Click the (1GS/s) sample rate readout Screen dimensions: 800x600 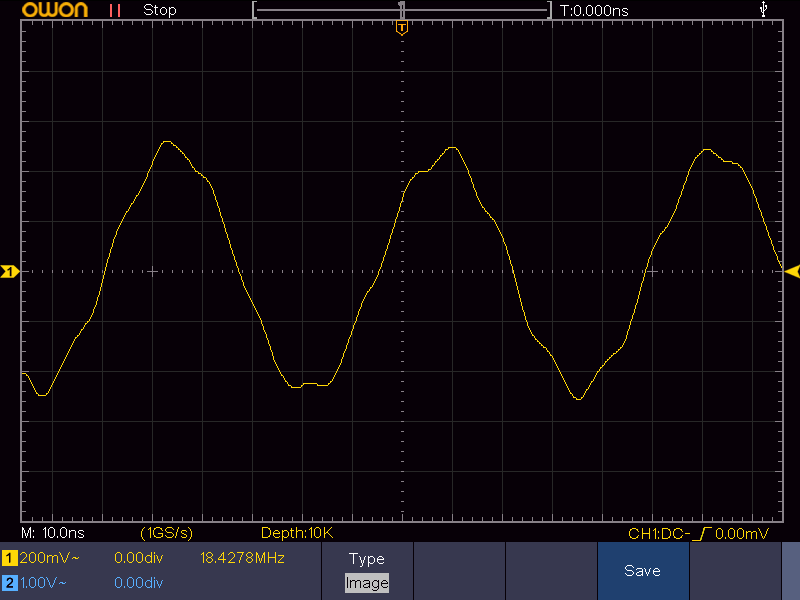click(166, 533)
